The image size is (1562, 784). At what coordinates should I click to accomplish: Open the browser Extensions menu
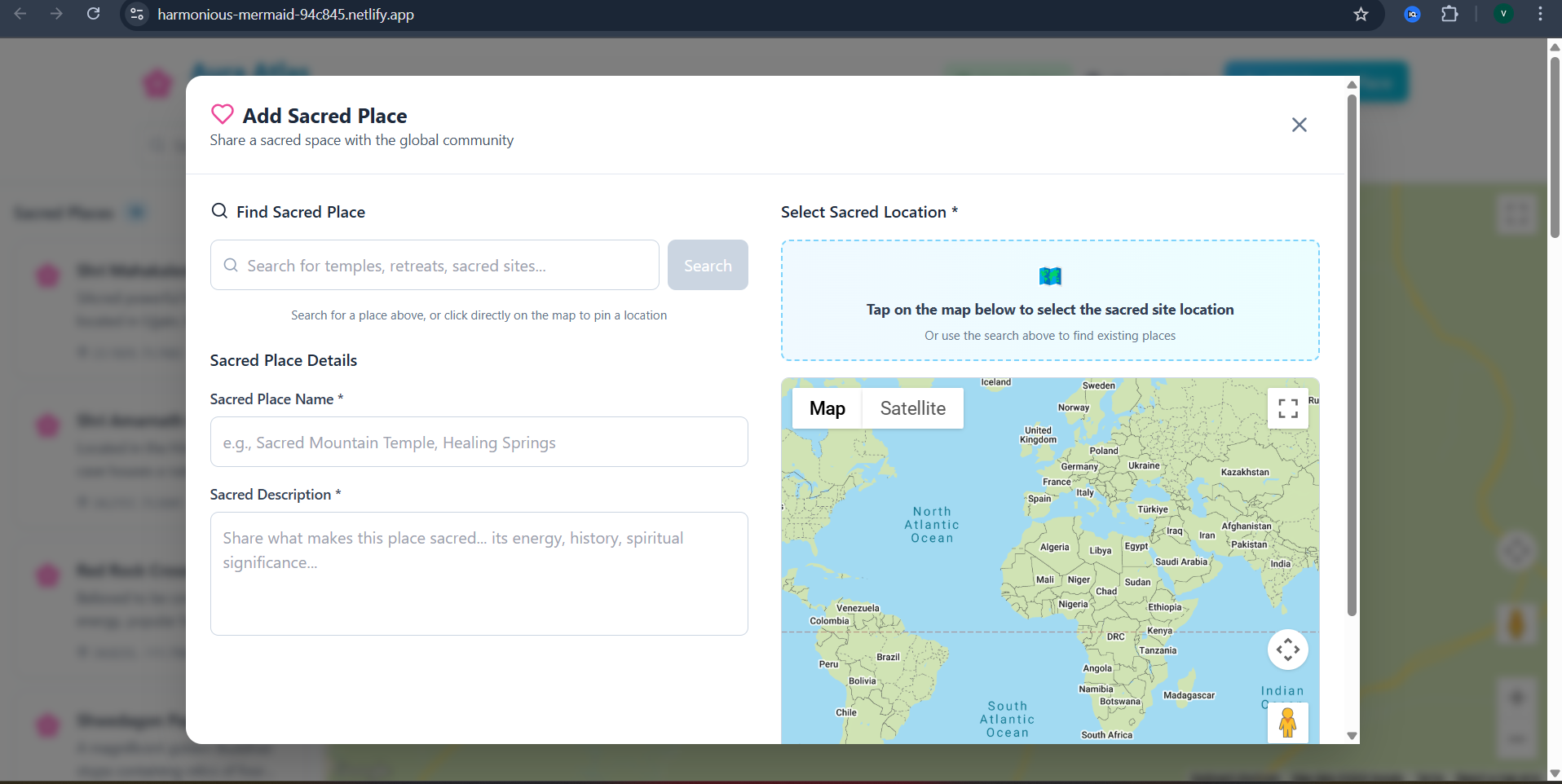click(x=1449, y=14)
